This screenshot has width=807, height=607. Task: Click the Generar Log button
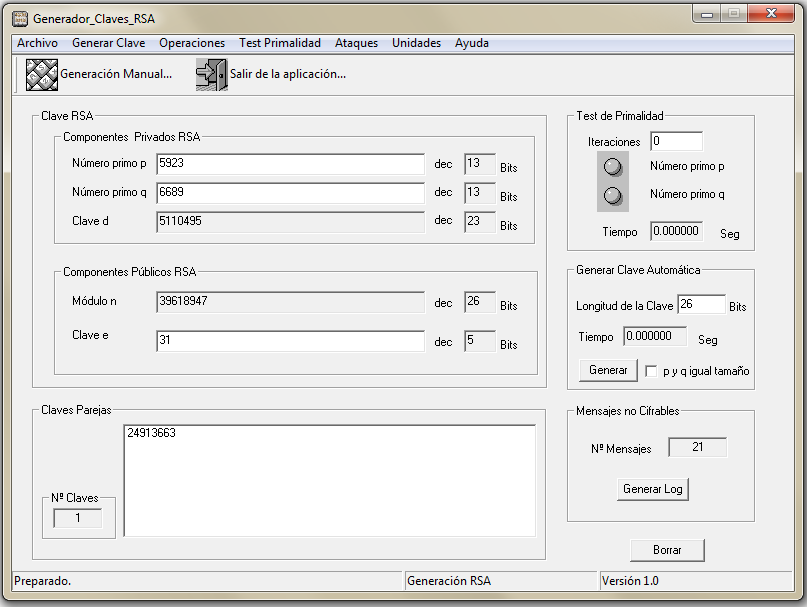[653, 489]
